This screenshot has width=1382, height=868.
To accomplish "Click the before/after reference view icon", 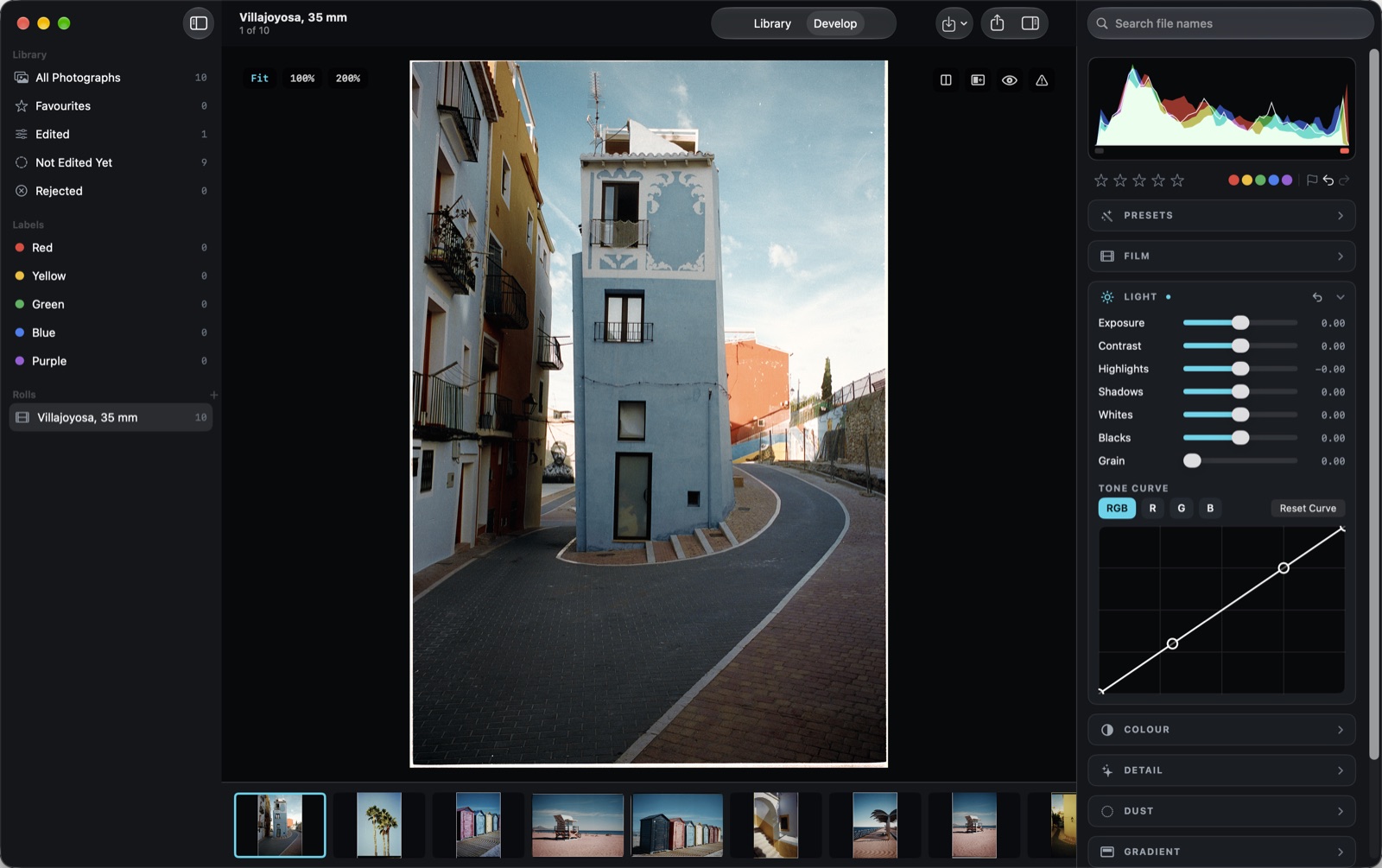I will click(x=978, y=80).
